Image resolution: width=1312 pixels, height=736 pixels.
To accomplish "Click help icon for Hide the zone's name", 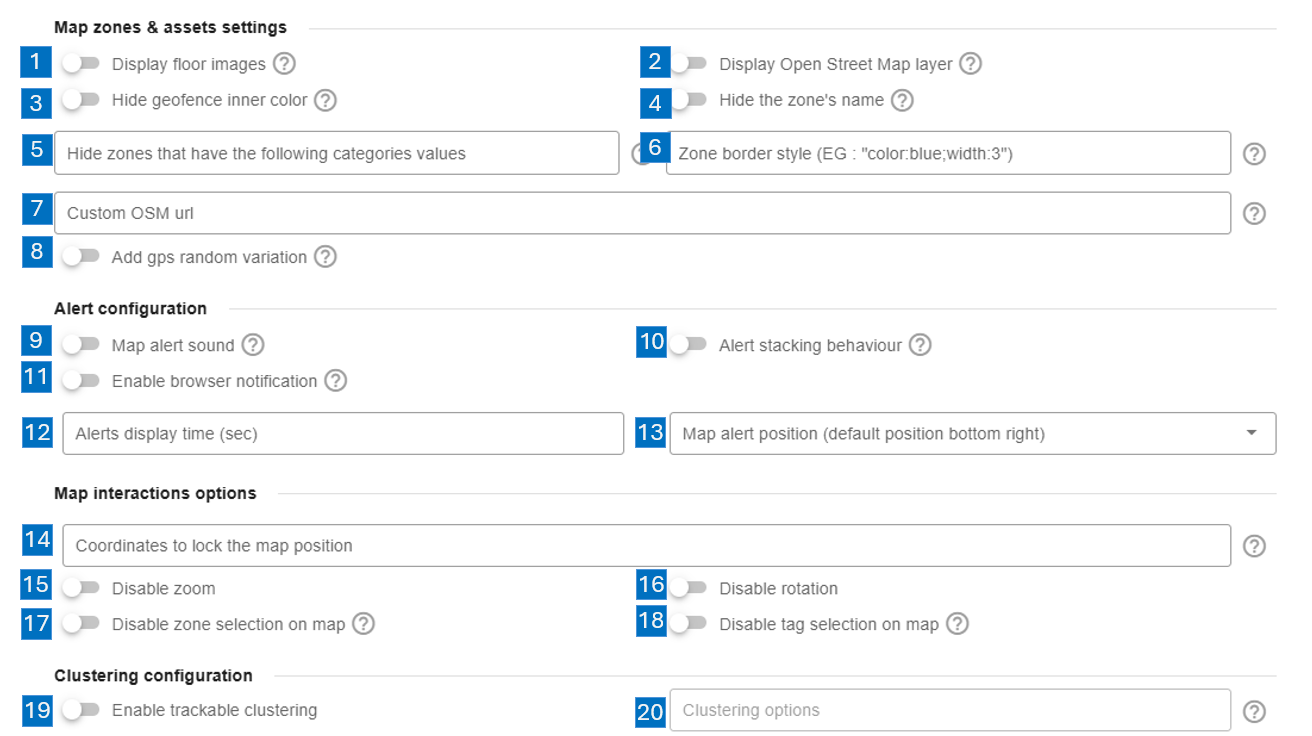I will 902,100.
